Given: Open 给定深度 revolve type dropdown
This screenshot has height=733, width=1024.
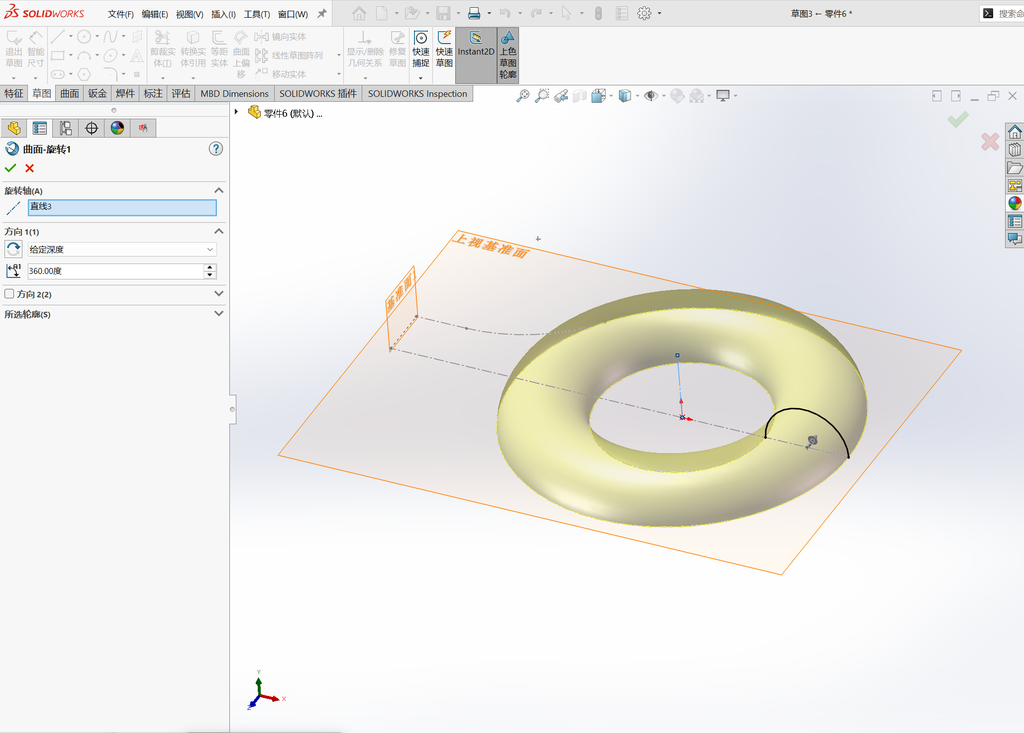Looking at the screenshot, I should [122, 250].
